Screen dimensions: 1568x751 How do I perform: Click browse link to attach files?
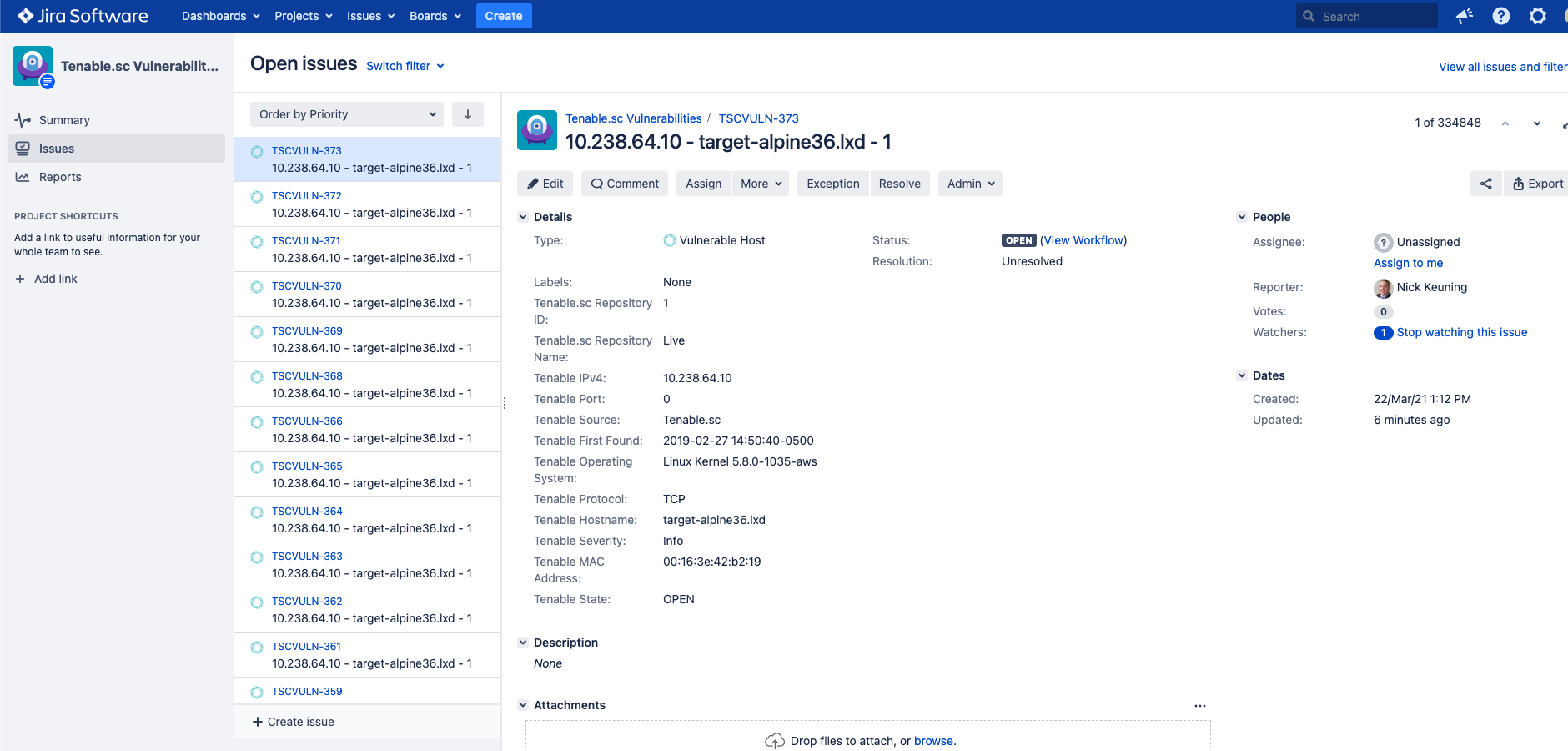coord(933,741)
